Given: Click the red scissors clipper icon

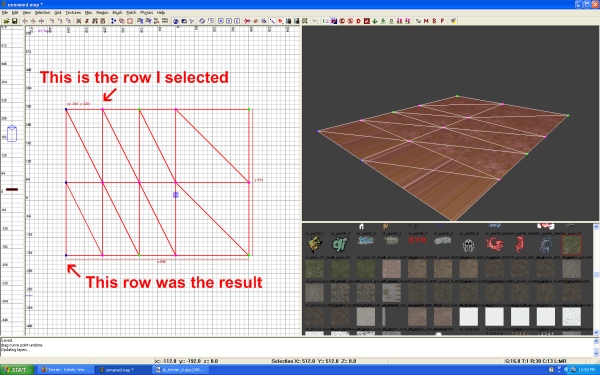Looking at the screenshot, I should tap(247, 21).
